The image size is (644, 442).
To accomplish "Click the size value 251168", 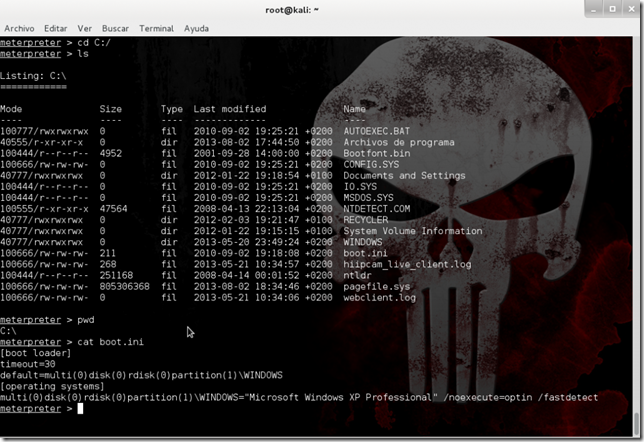I will click(x=116, y=275).
